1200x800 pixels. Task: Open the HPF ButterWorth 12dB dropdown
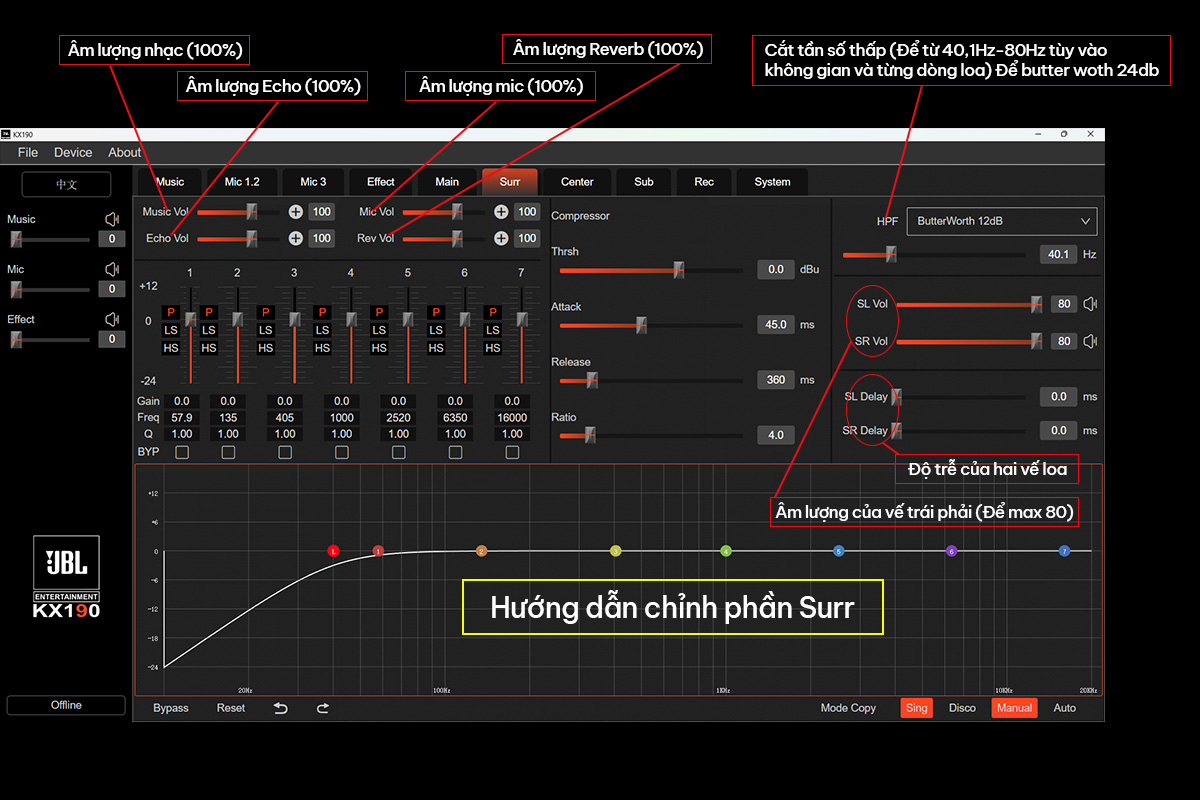[1001, 221]
